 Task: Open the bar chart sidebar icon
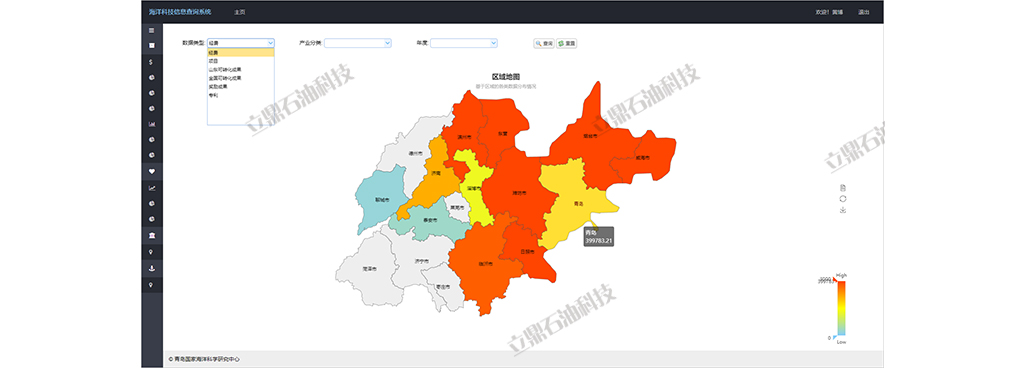(152, 124)
